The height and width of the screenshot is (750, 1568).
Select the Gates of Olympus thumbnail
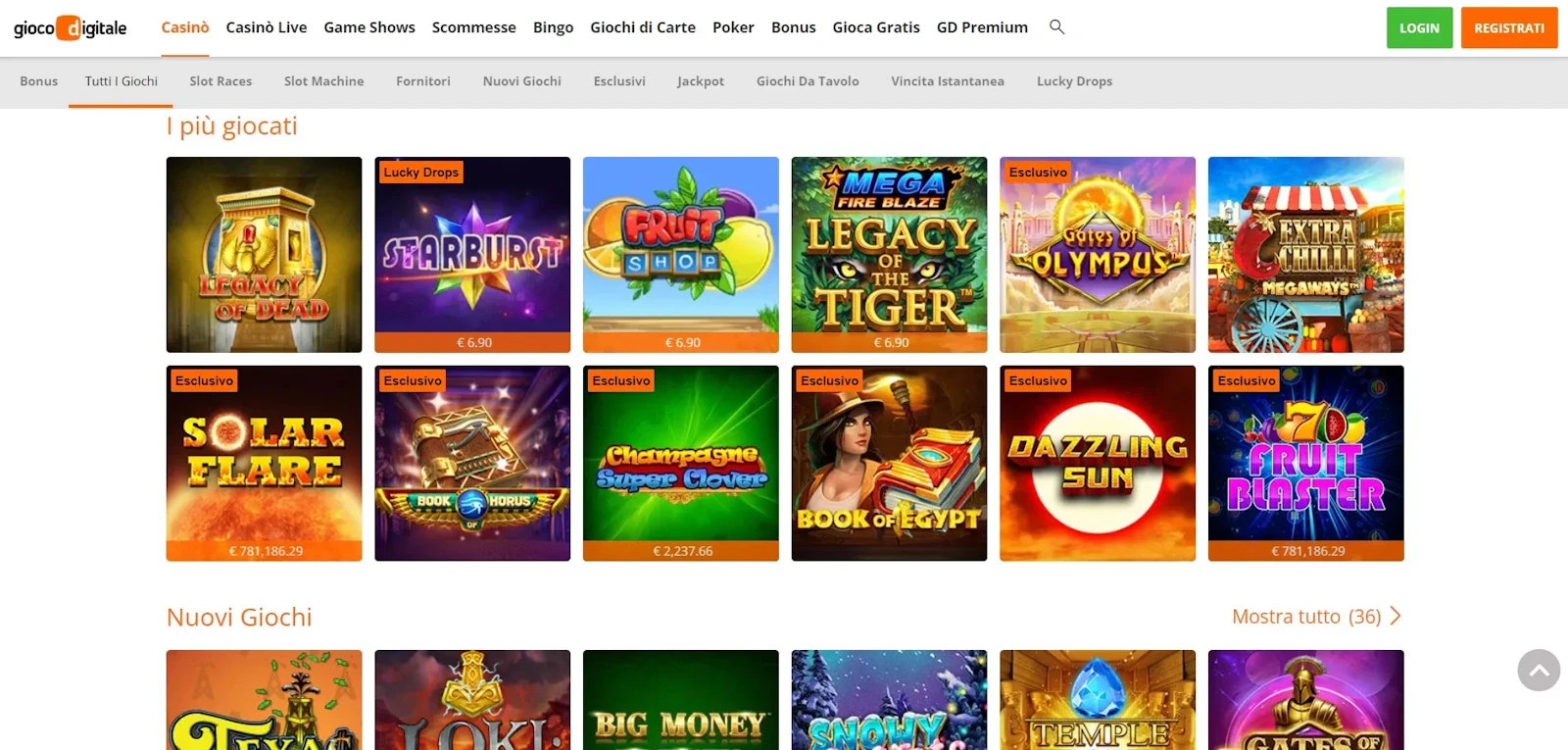click(x=1098, y=255)
